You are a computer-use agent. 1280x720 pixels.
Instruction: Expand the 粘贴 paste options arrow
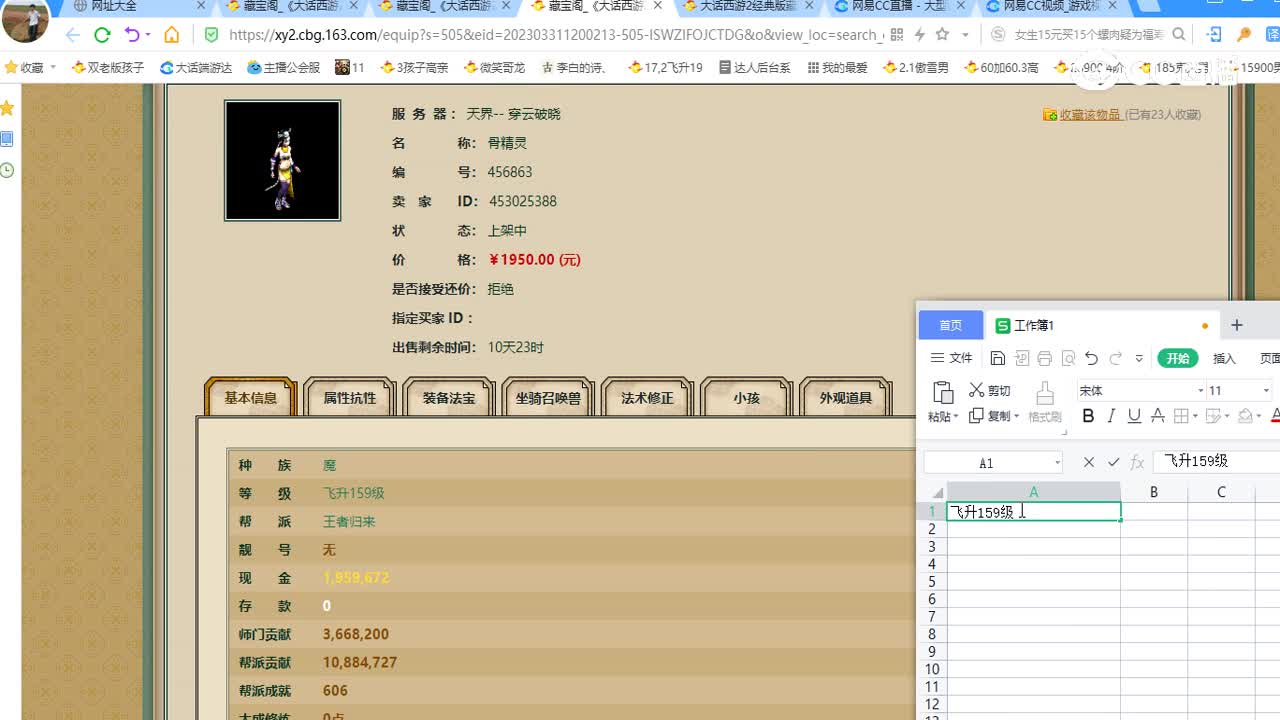957,417
